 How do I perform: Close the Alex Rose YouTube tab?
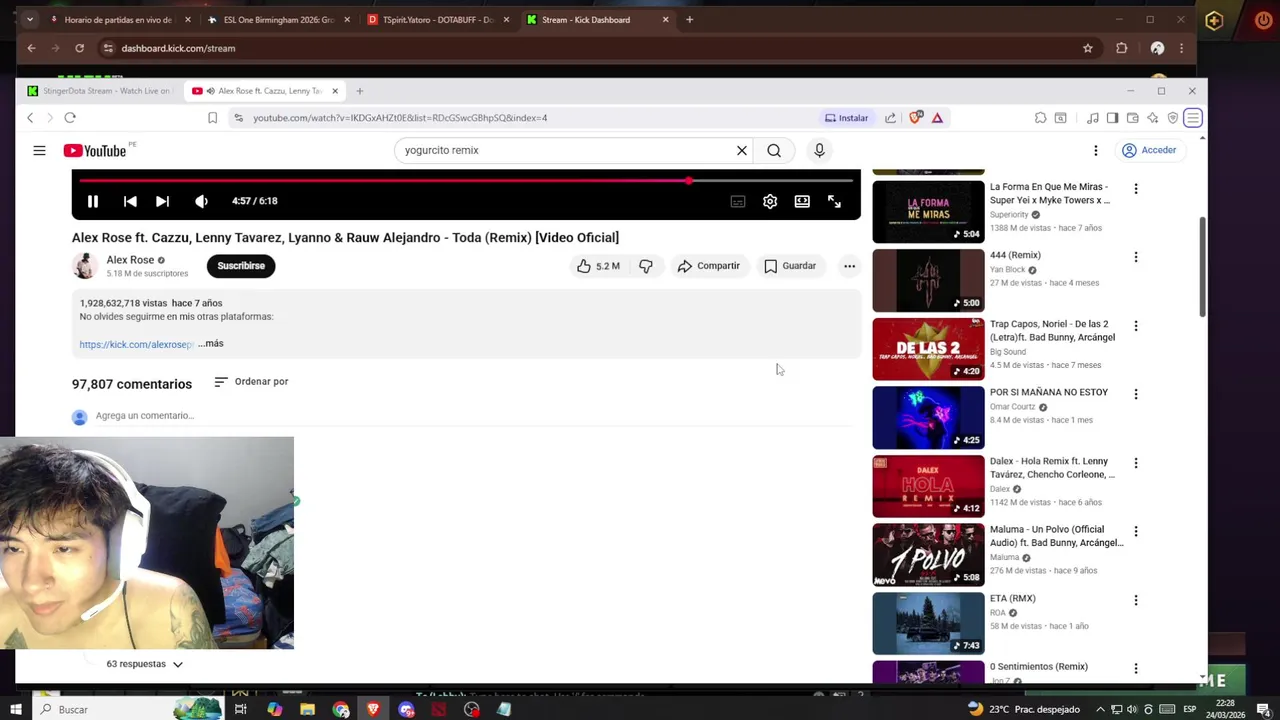click(335, 91)
